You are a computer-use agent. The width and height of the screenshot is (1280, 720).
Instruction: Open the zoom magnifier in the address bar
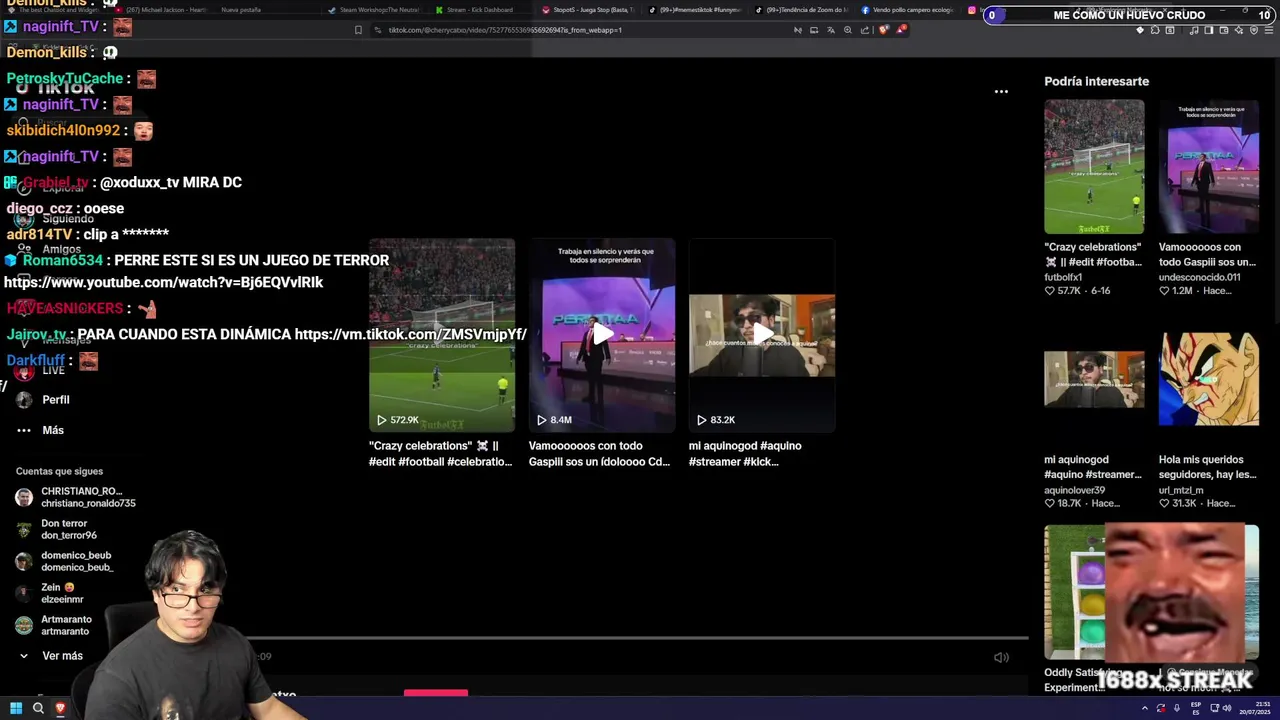[848, 30]
